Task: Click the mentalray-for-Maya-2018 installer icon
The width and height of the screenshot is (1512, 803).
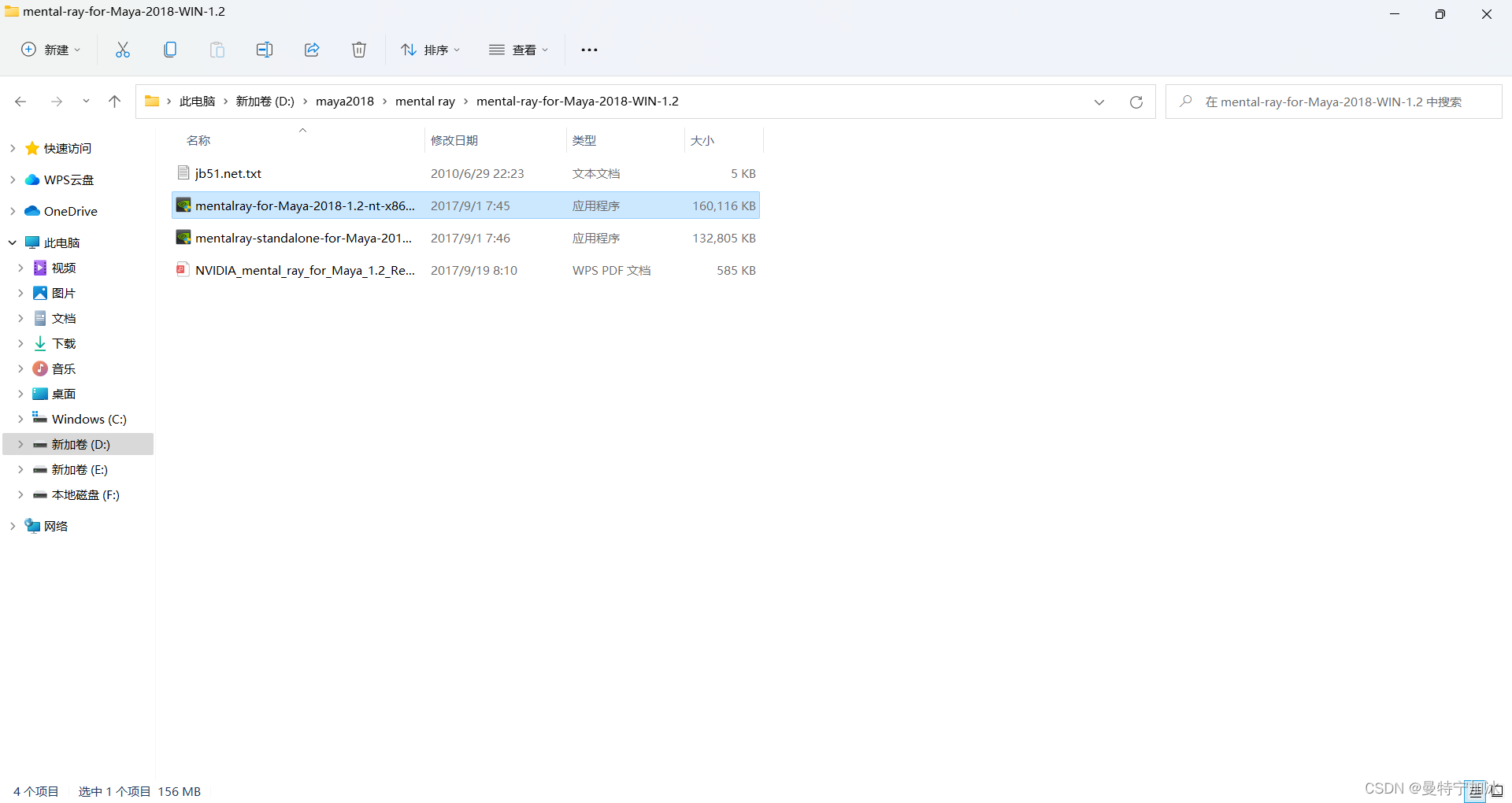Action: tap(183, 205)
